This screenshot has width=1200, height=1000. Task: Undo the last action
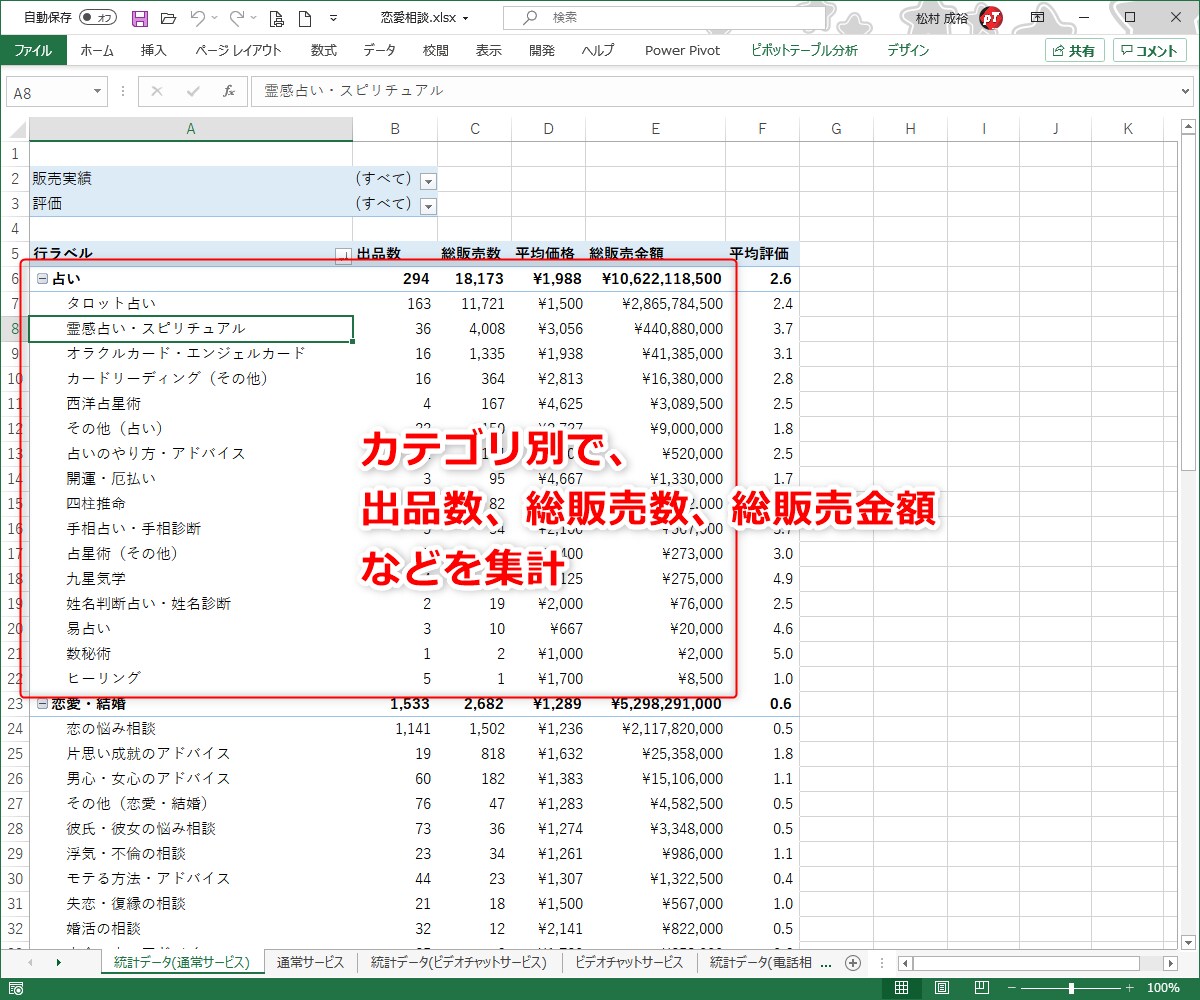tap(197, 18)
